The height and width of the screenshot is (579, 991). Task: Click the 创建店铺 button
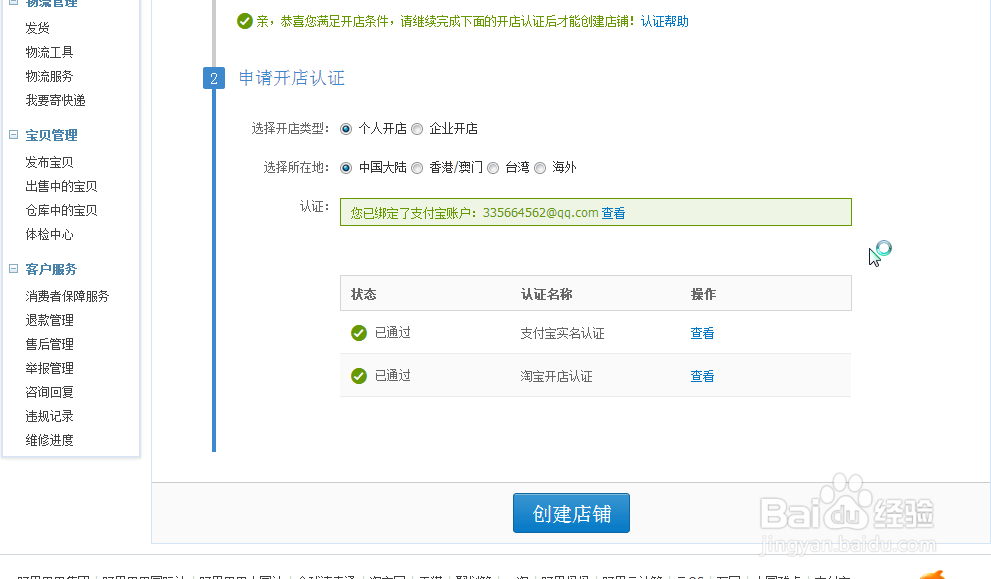[571, 512]
